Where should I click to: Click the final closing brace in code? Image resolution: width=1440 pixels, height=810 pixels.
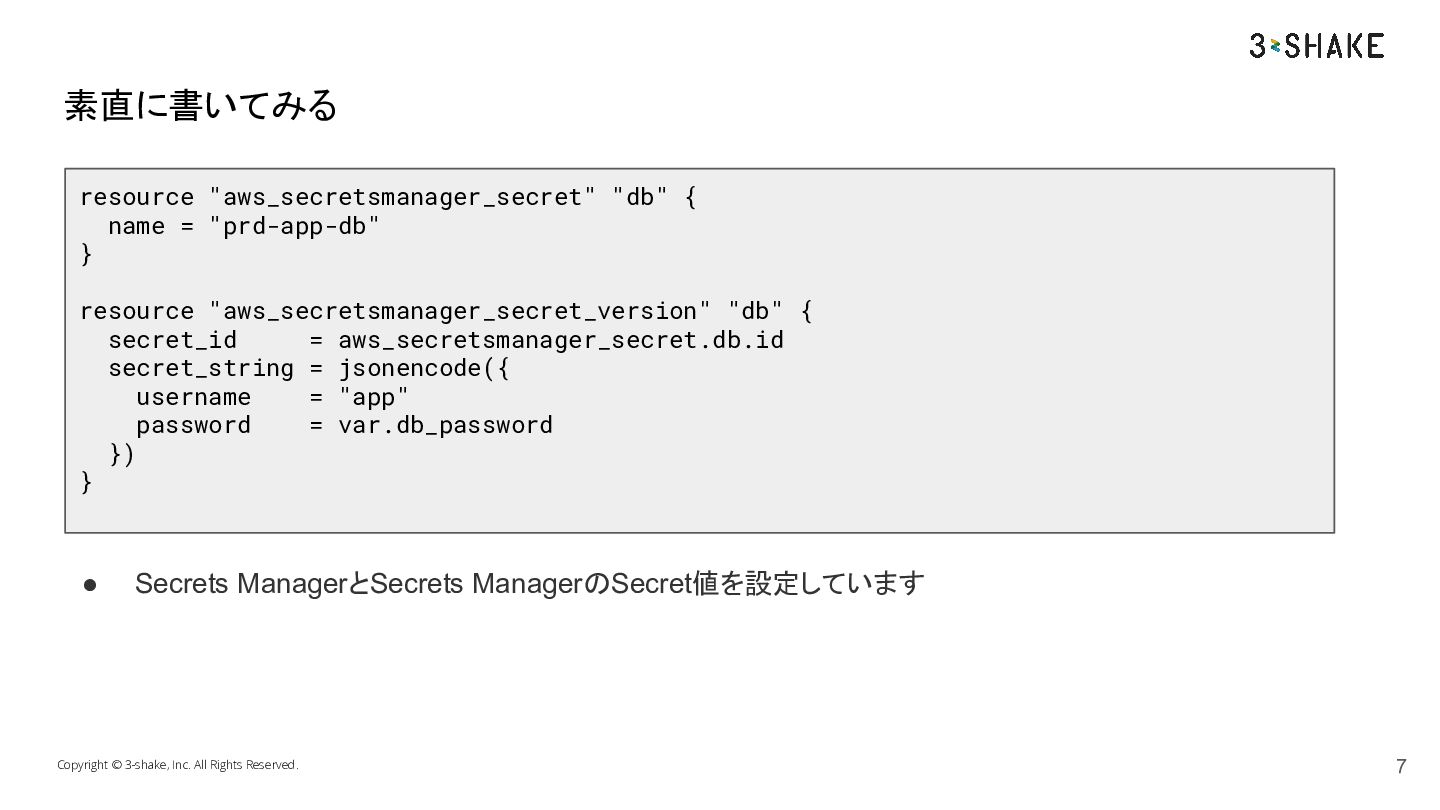(x=86, y=482)
